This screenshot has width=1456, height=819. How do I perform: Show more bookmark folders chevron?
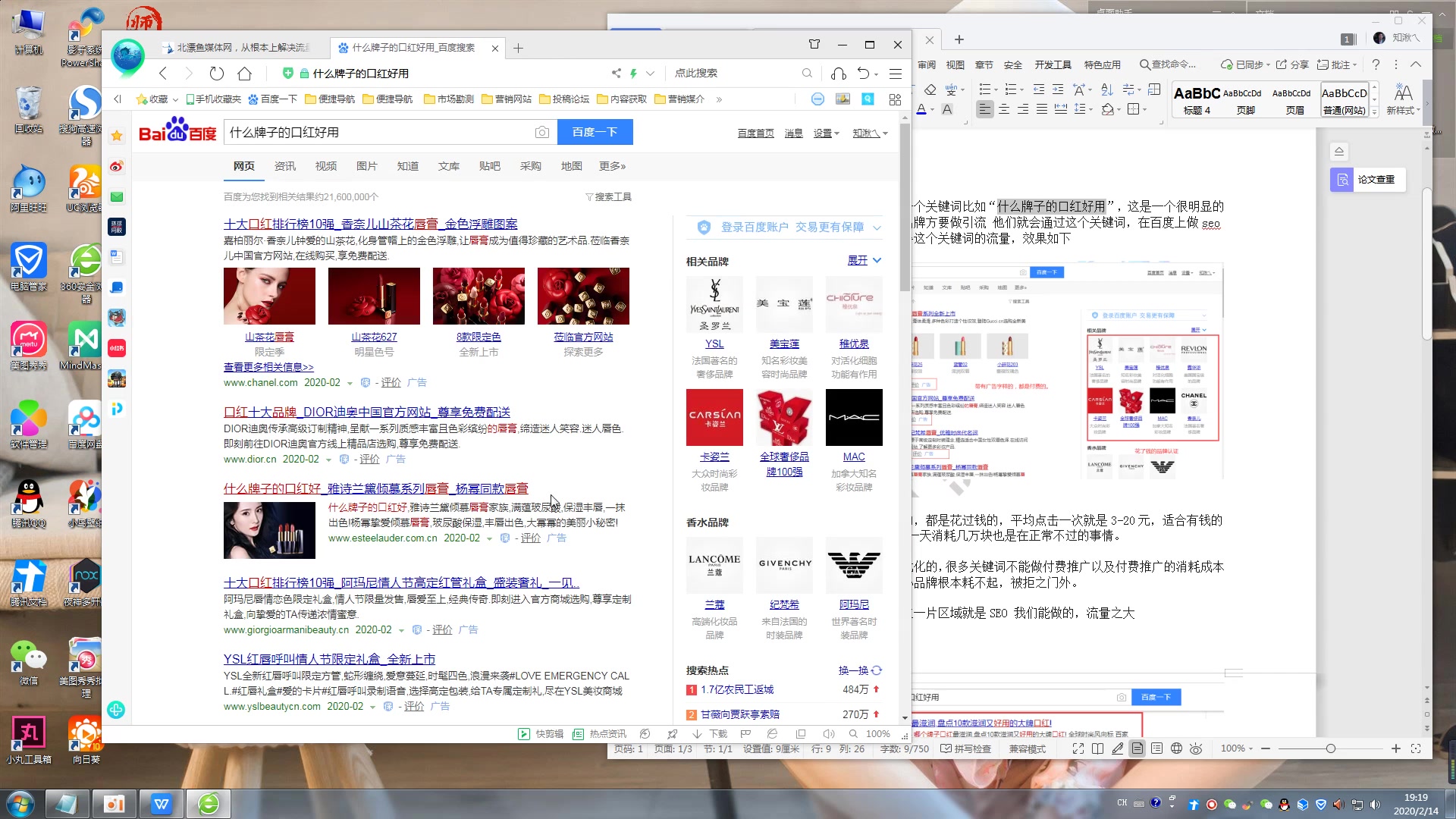pyautogui.click(x=719, y=99)
